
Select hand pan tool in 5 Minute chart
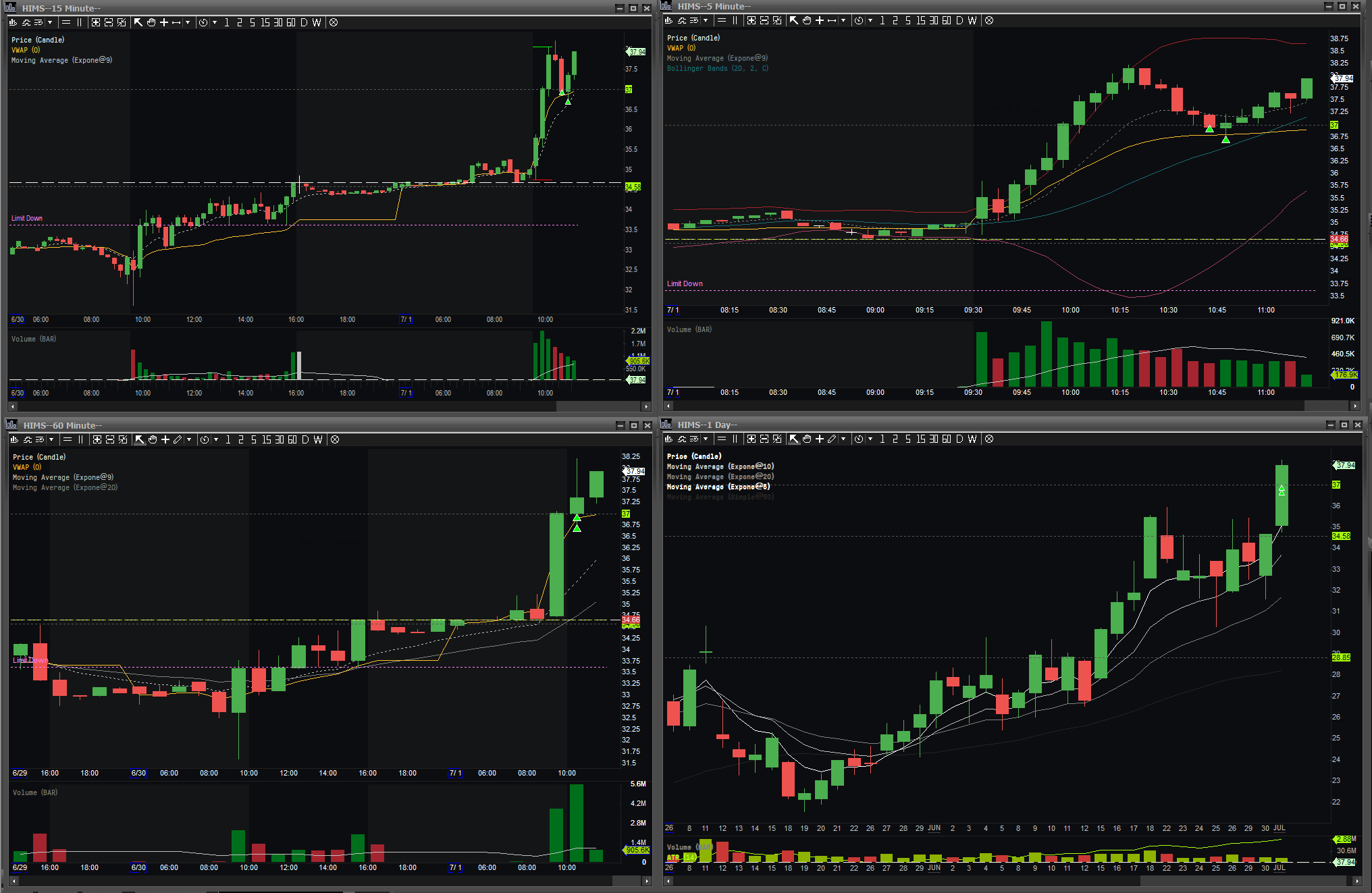point(807,20)
